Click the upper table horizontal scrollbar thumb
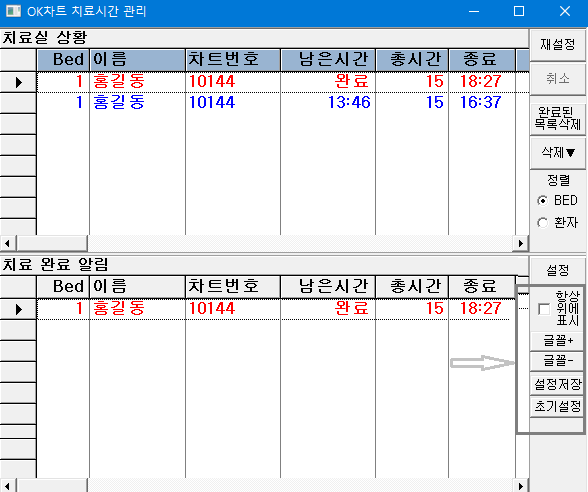The height and width of the screenshot is (492, 588). point(52,243)
